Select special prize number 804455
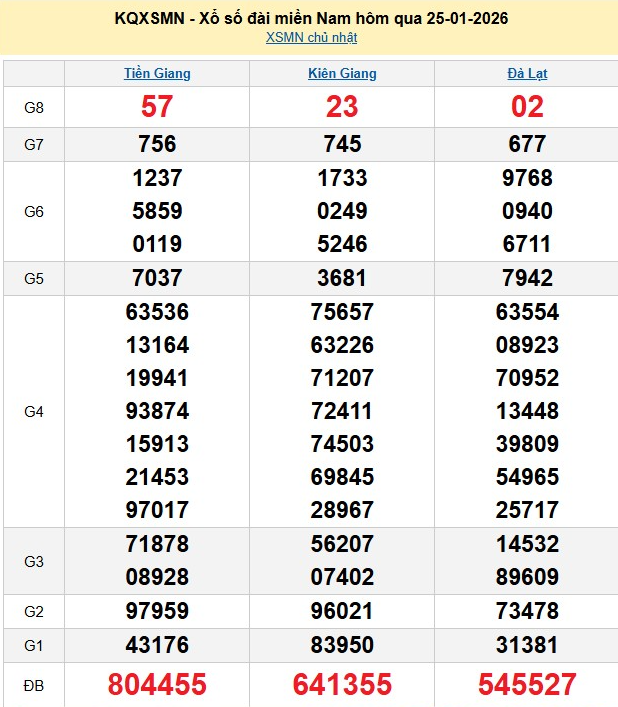The height and width of the screenshot is (707, 618). coord(157,685)
